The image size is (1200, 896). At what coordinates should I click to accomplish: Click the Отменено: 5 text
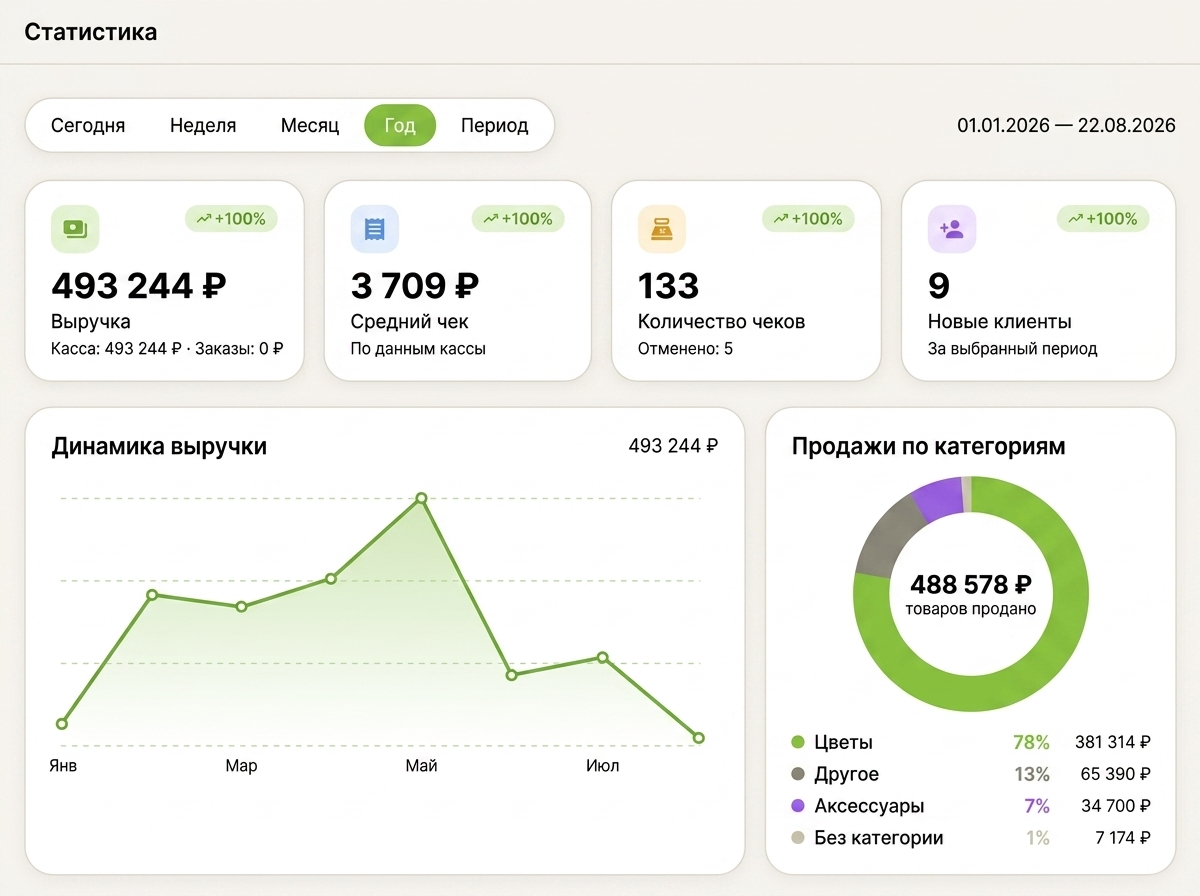tap(685, 349)
